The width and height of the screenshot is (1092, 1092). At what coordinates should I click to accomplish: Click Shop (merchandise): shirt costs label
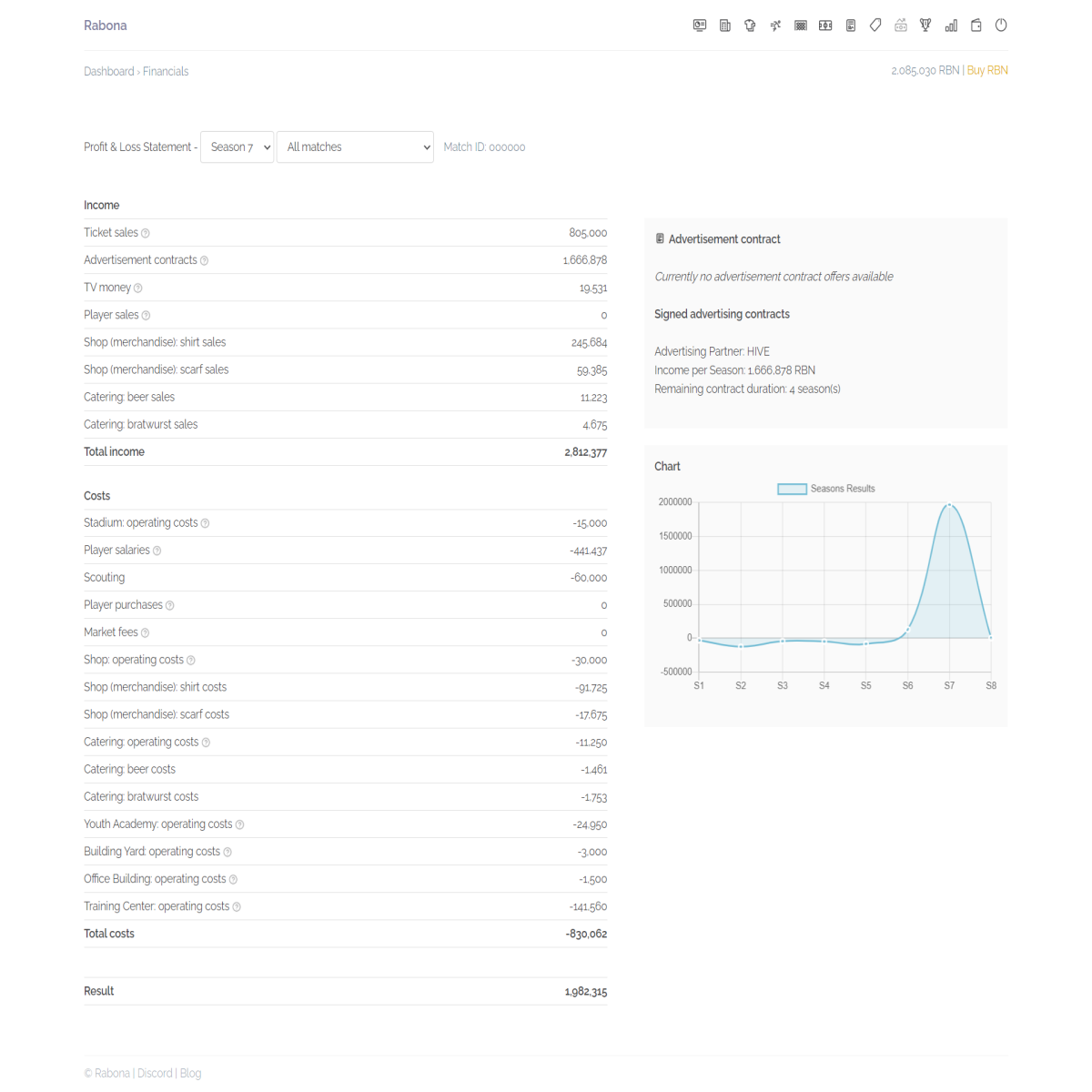click(x=156, y=687)
